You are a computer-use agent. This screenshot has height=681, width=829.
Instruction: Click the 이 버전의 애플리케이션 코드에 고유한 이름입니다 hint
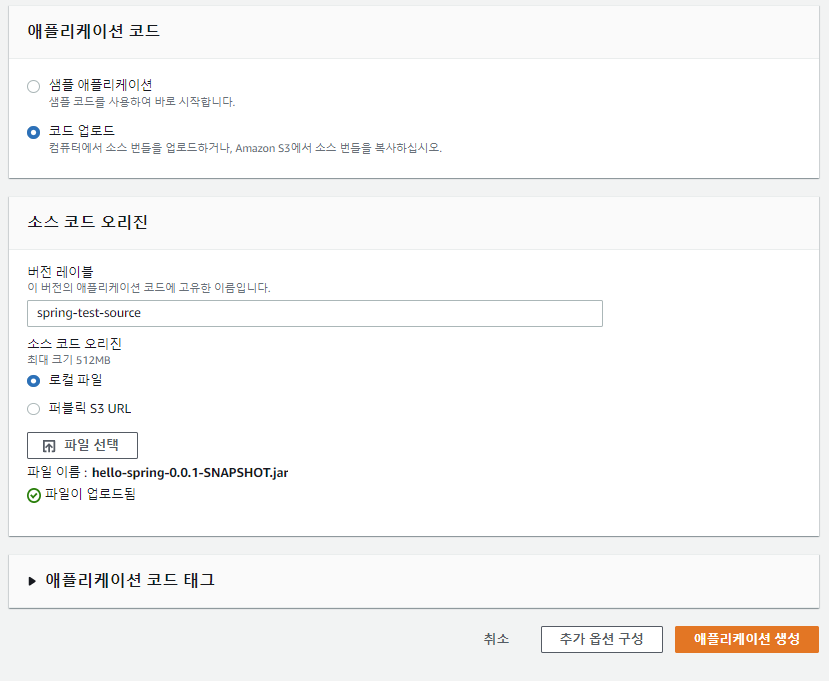[149, 288]
